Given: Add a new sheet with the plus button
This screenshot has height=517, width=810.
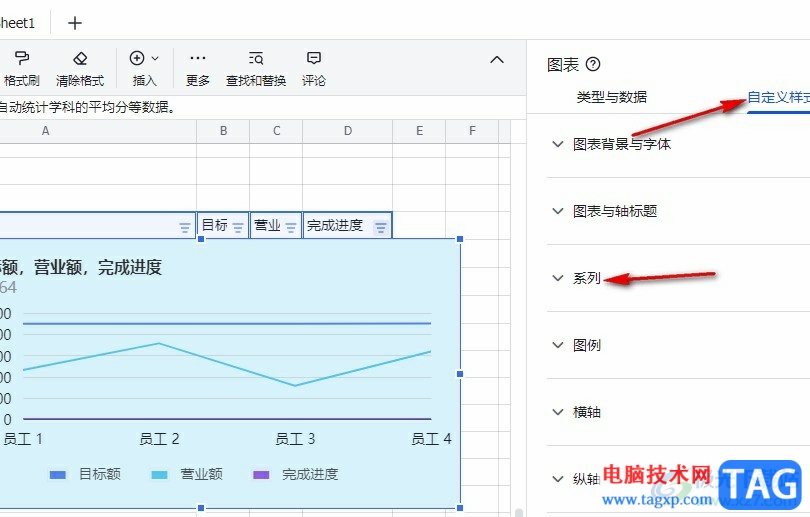Looking at the screenshot, I should tap(75, 23).
